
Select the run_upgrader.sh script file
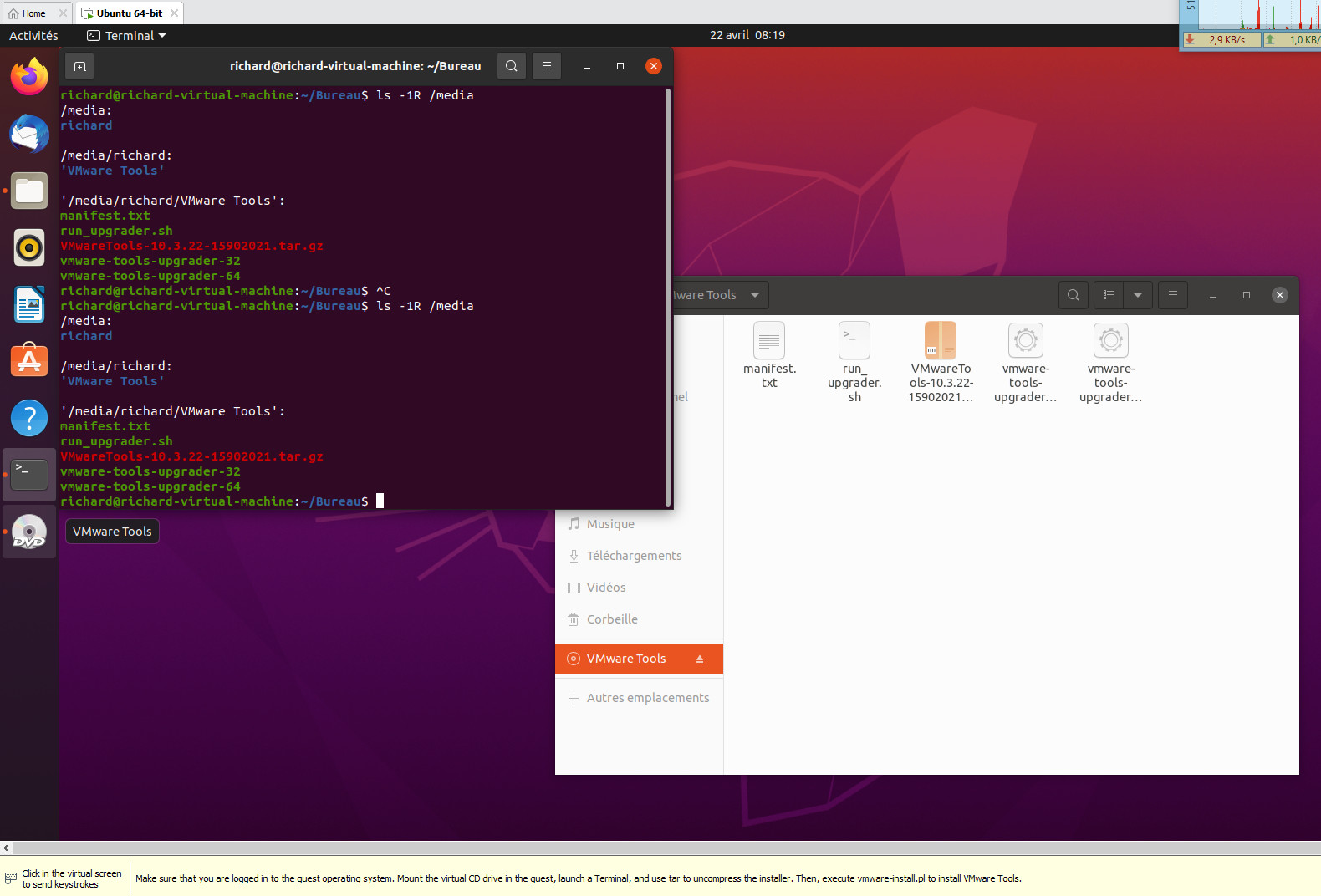[x=854, y=340]
